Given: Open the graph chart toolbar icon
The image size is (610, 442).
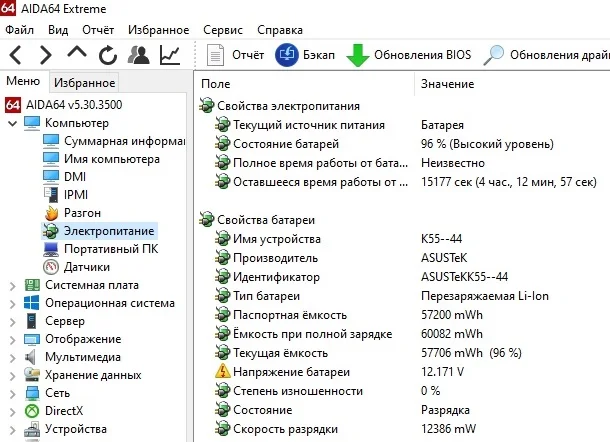Looking at the screenshot, I should pos(170,55).
